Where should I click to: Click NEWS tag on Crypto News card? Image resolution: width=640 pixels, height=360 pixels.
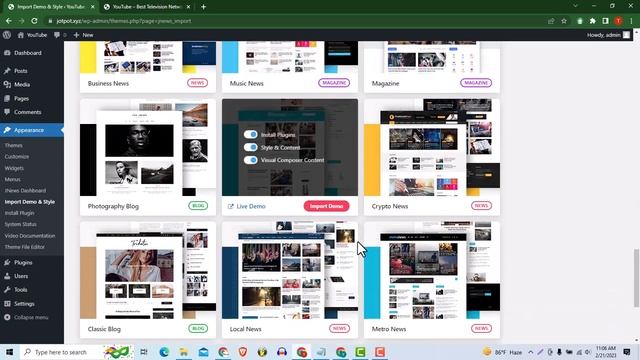(481, 206)
